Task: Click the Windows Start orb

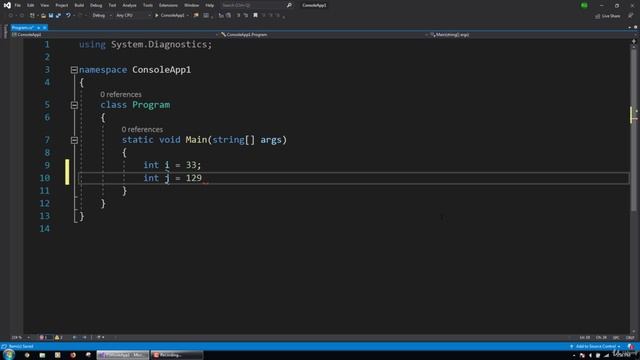Action: coord(9,355)
